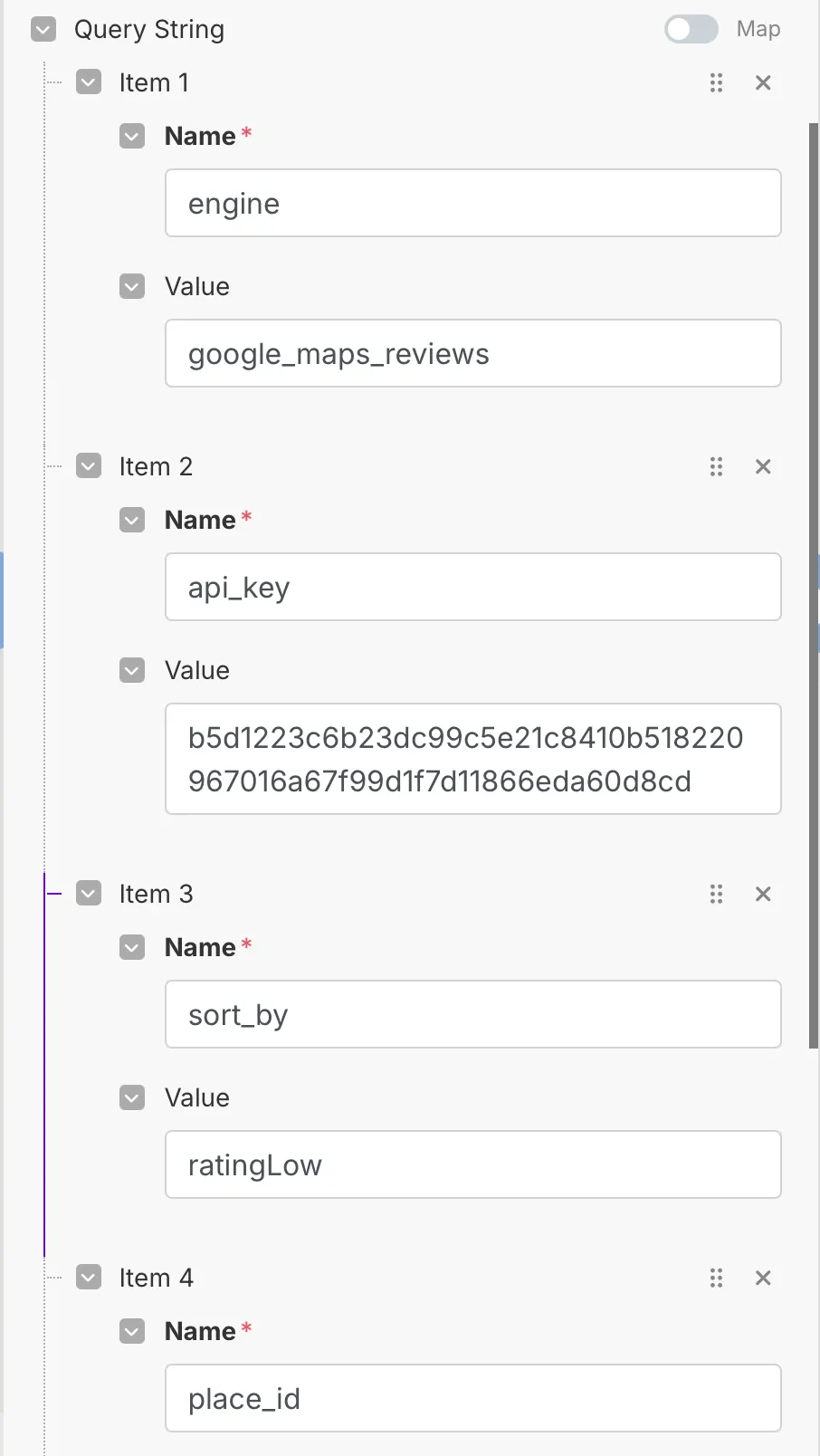Click the engine name input field
Screen dimensions: 820x1456
(x=472, y=204)
